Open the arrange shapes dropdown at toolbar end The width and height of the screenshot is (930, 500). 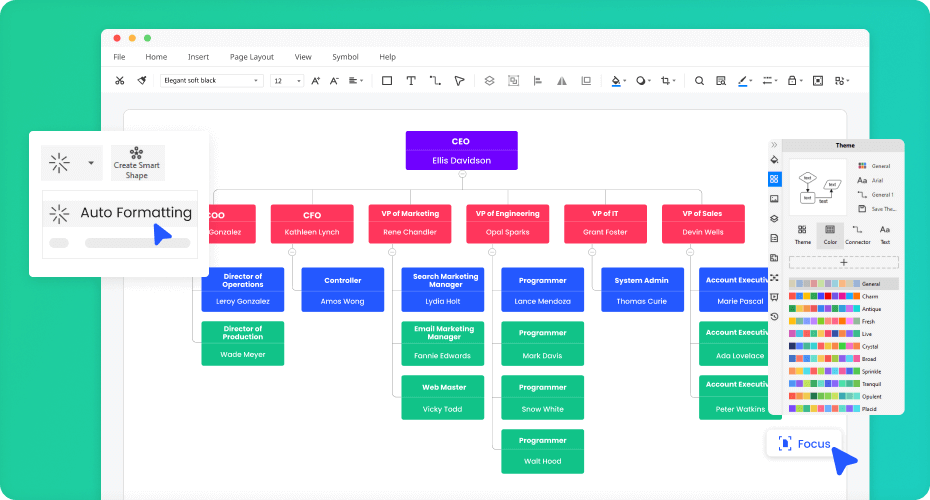[842, 81]
